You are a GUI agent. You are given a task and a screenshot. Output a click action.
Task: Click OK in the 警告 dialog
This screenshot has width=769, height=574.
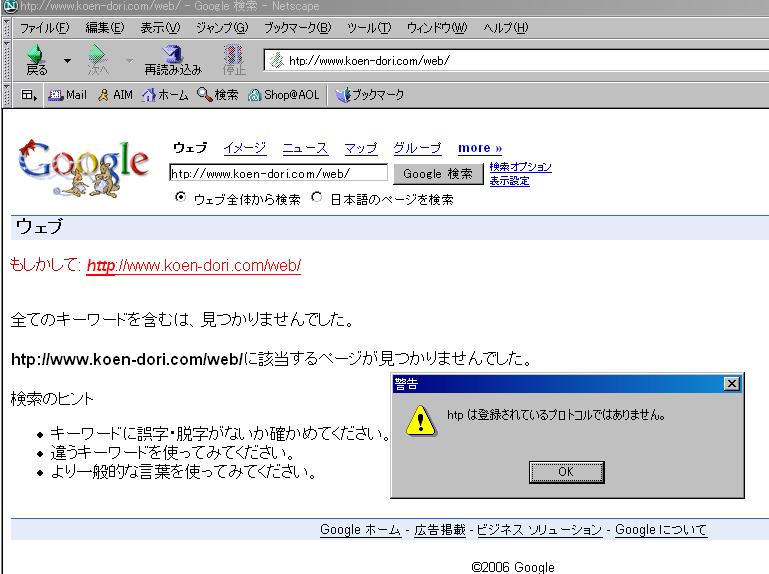566,472
